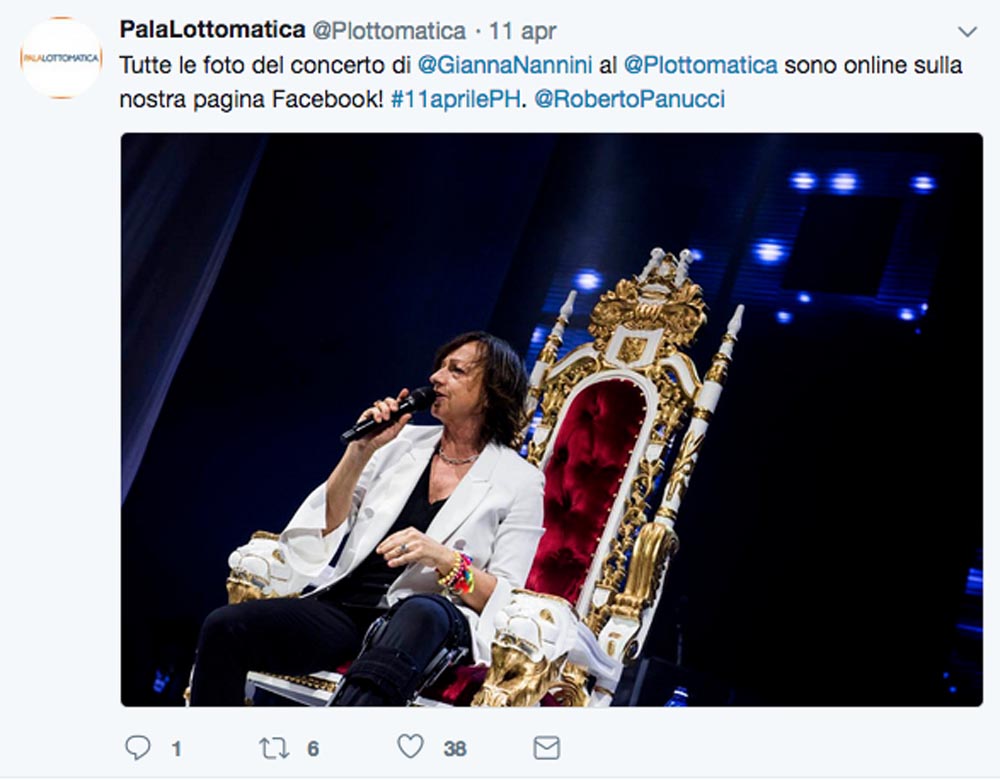Follow the @Plottomatica mention in the tweet text

point(700,65)
